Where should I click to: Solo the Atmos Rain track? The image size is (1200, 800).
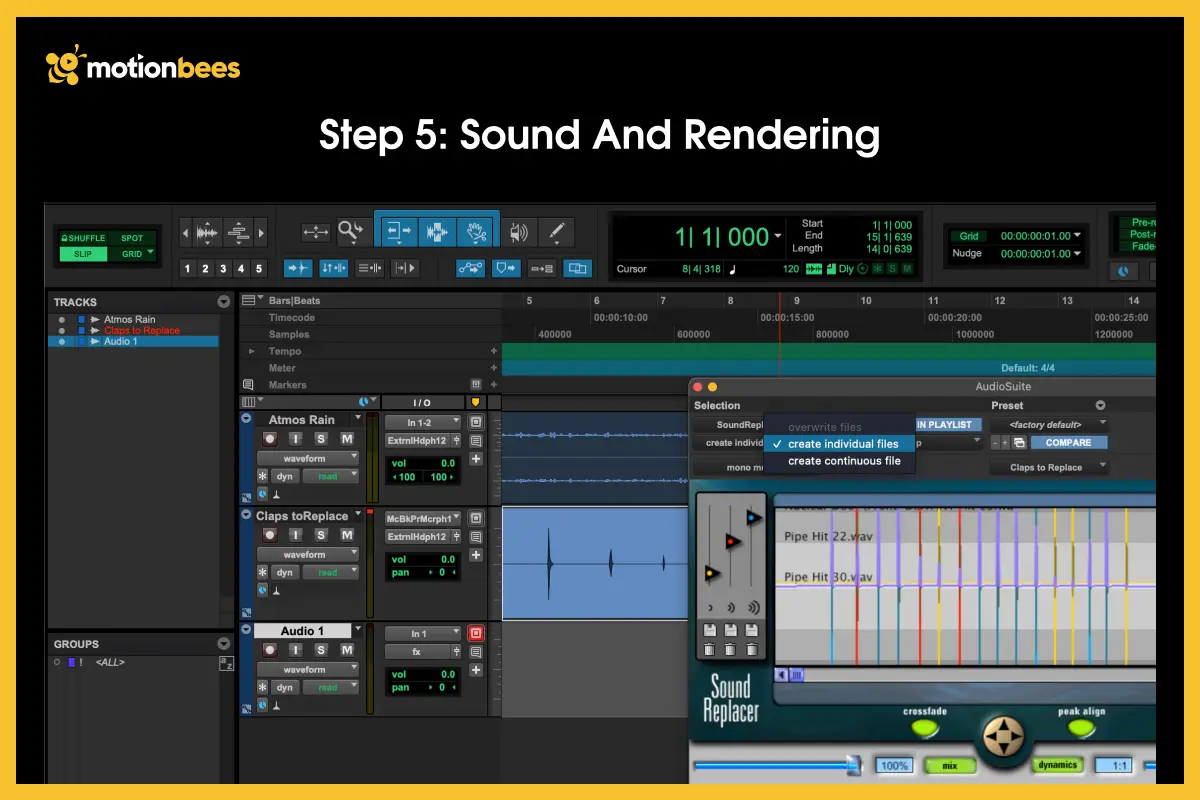[x=322, y=440]
